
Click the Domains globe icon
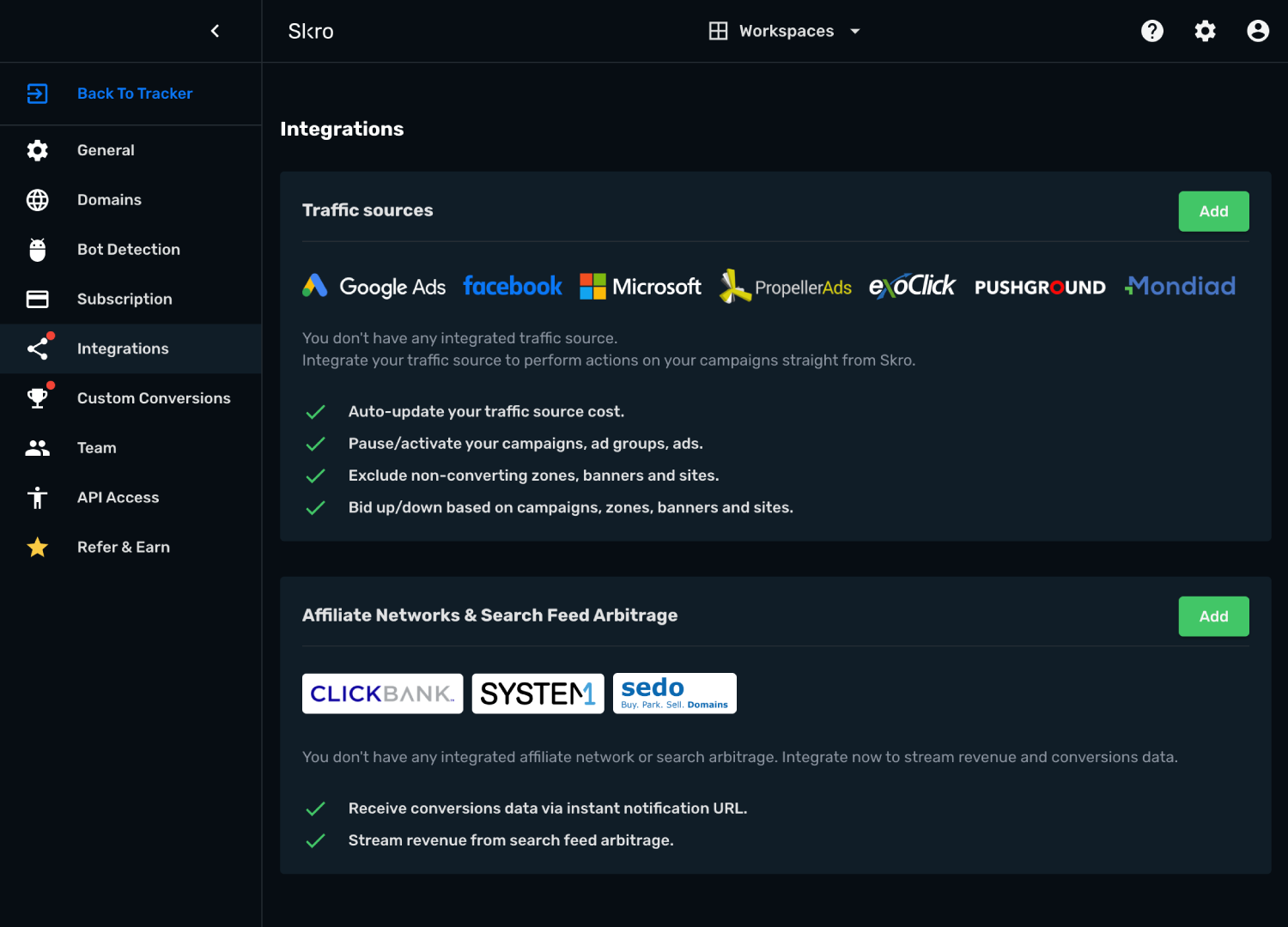click(38, 200)
